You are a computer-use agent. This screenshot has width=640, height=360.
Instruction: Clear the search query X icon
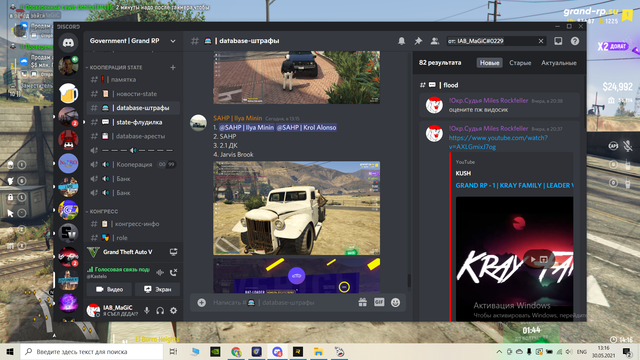pos(541,41)
